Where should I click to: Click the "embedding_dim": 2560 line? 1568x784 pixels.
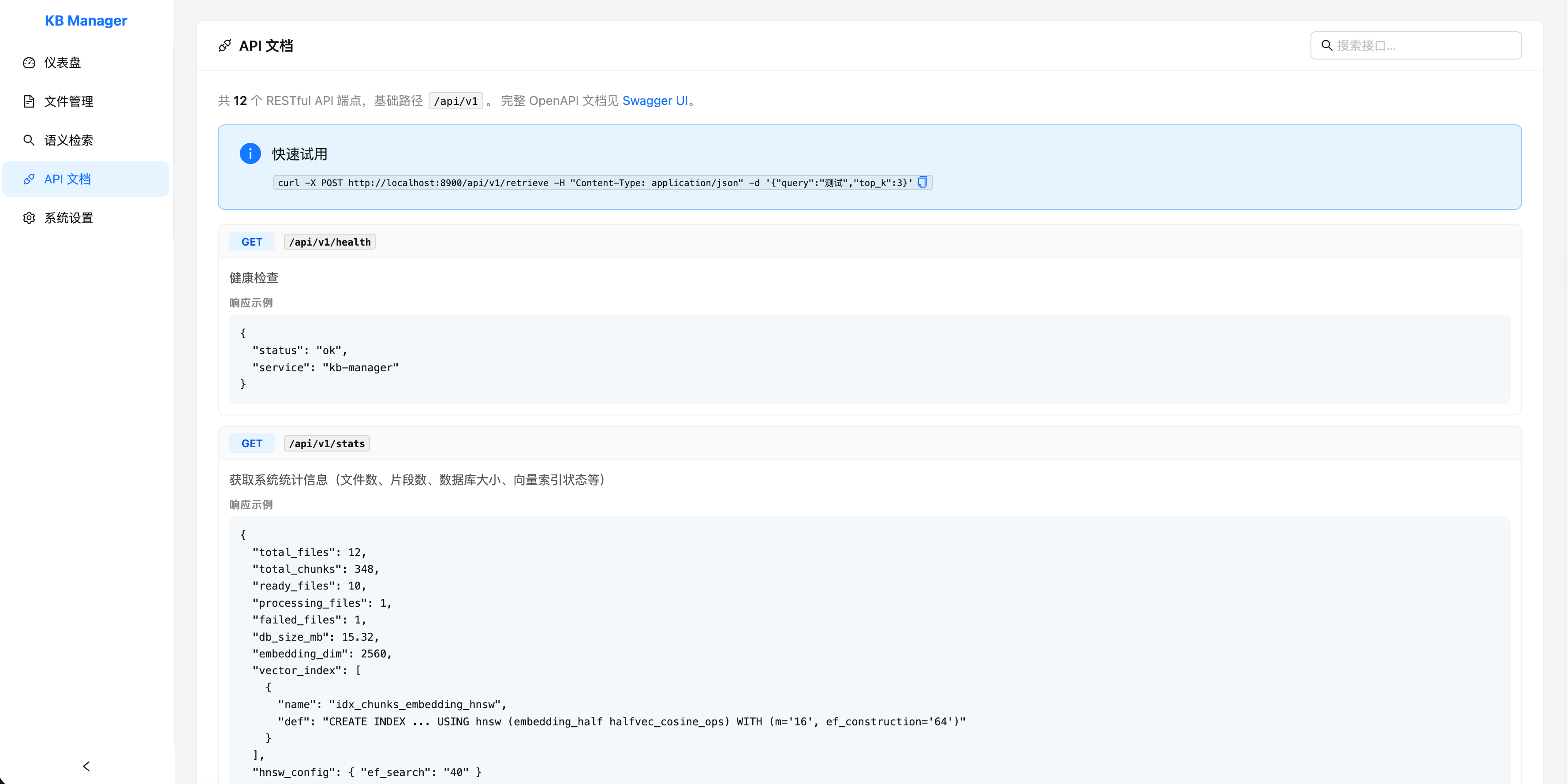[x=322, y=654]
